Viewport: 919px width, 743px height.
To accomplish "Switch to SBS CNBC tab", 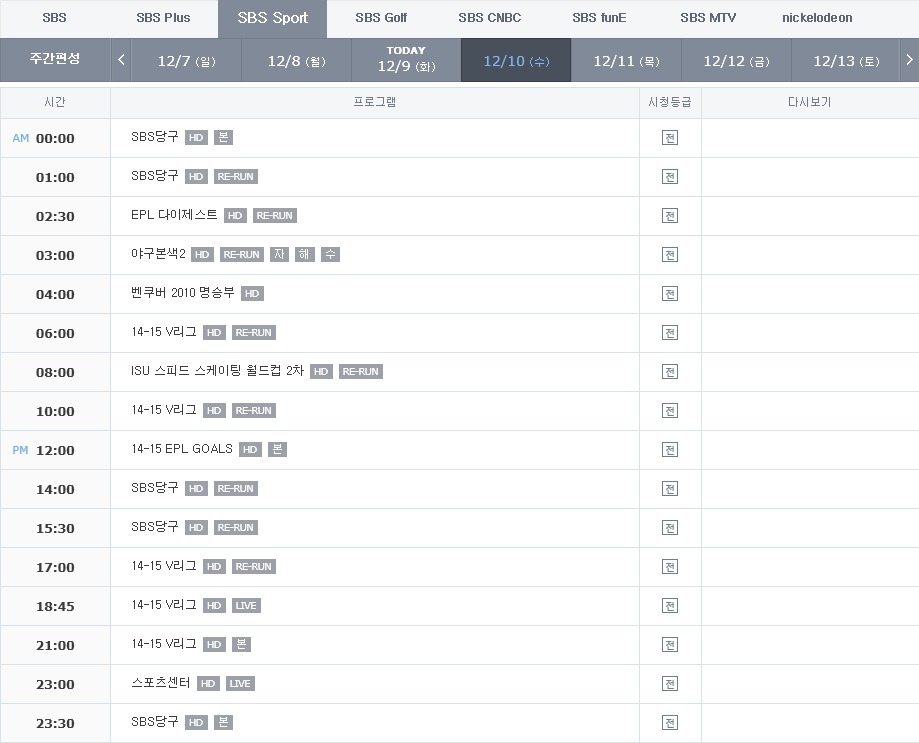I will [490, 18].
